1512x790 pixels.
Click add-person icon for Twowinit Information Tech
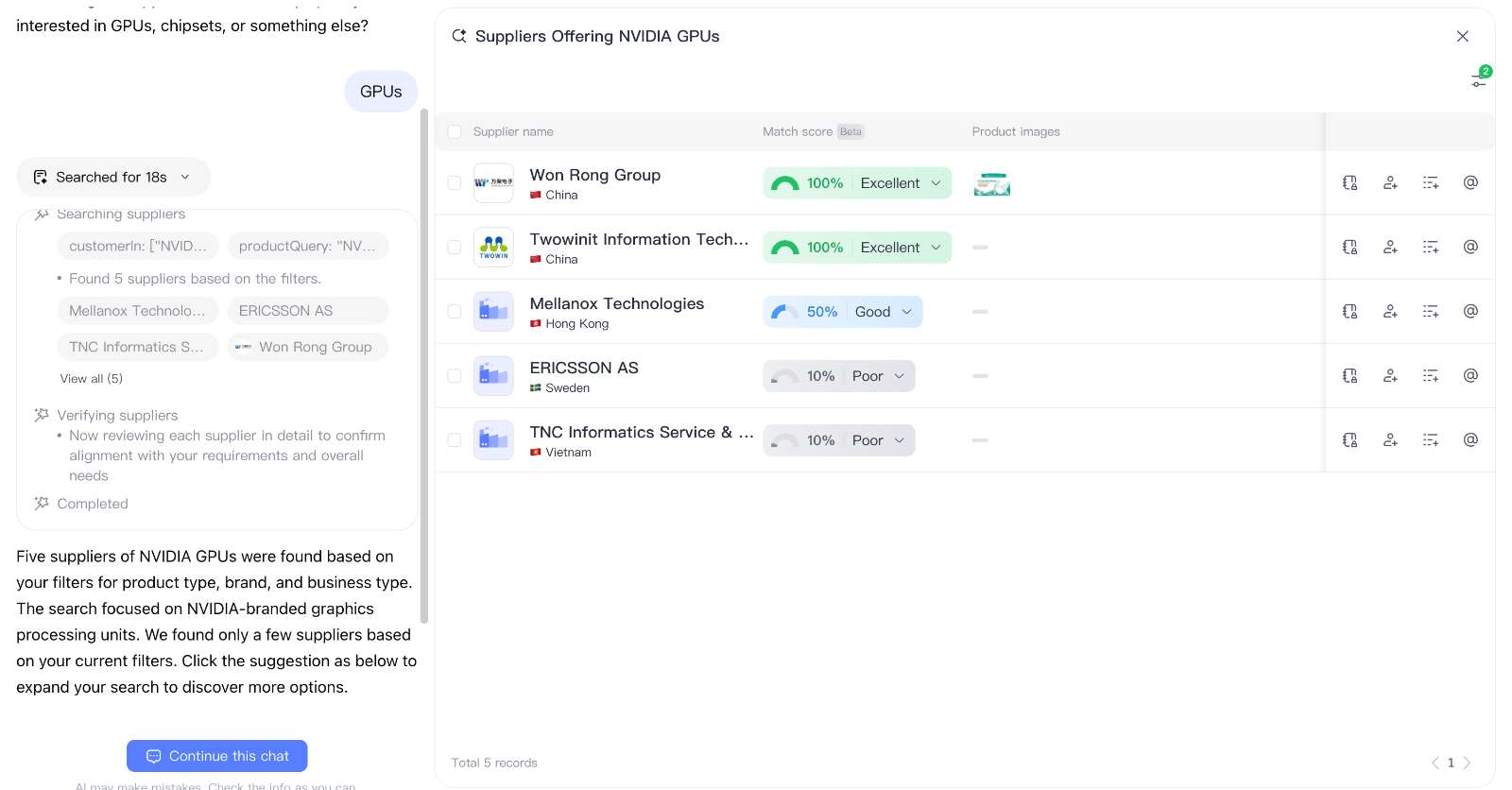tap(1390, 248)
